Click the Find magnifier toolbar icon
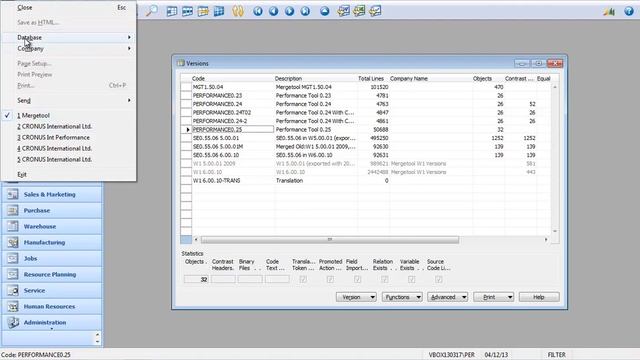The width and height of the screenshot is (640, 360). [152, 11]
